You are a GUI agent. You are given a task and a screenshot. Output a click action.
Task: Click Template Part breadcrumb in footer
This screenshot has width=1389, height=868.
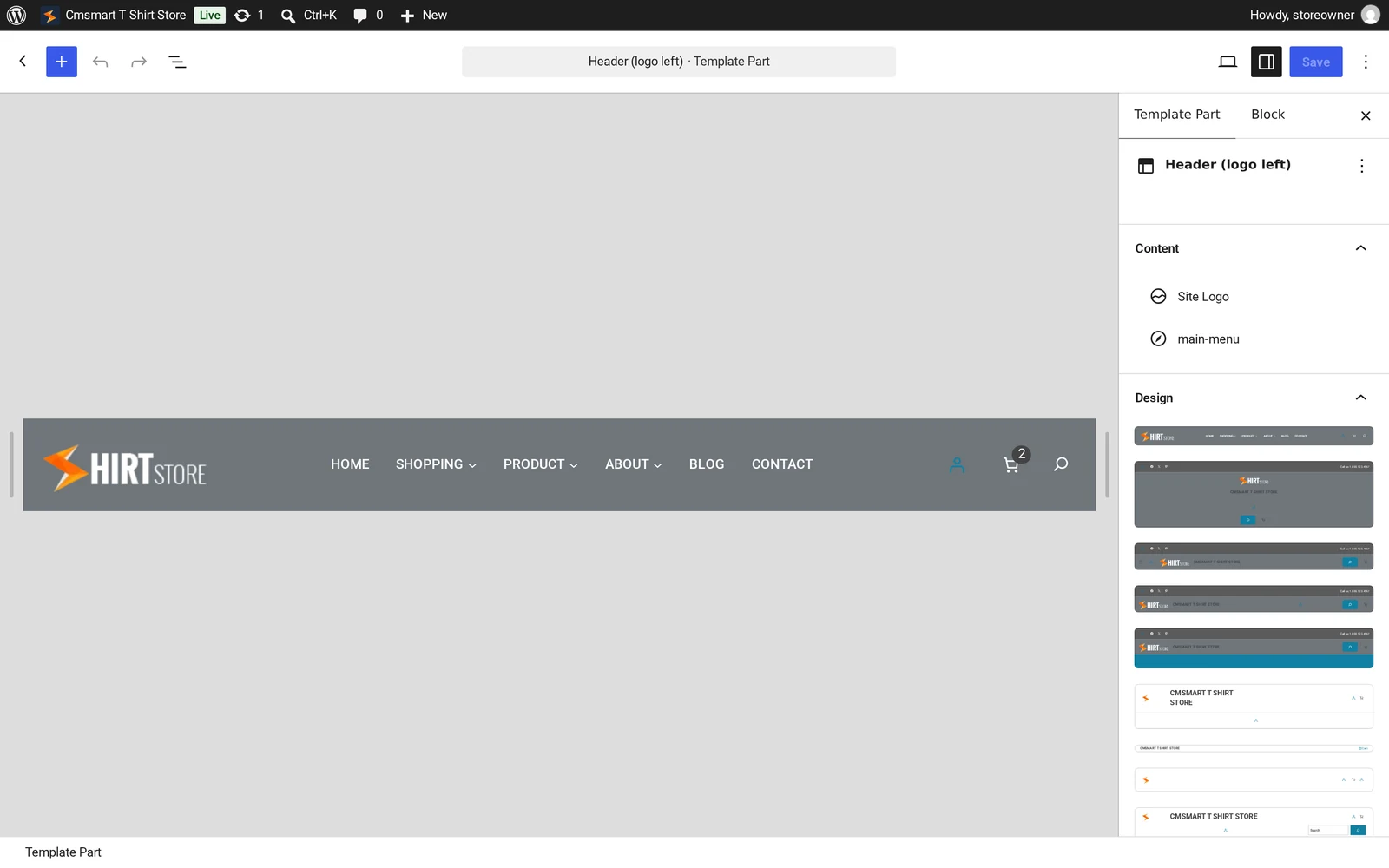[x=63, y=852]
